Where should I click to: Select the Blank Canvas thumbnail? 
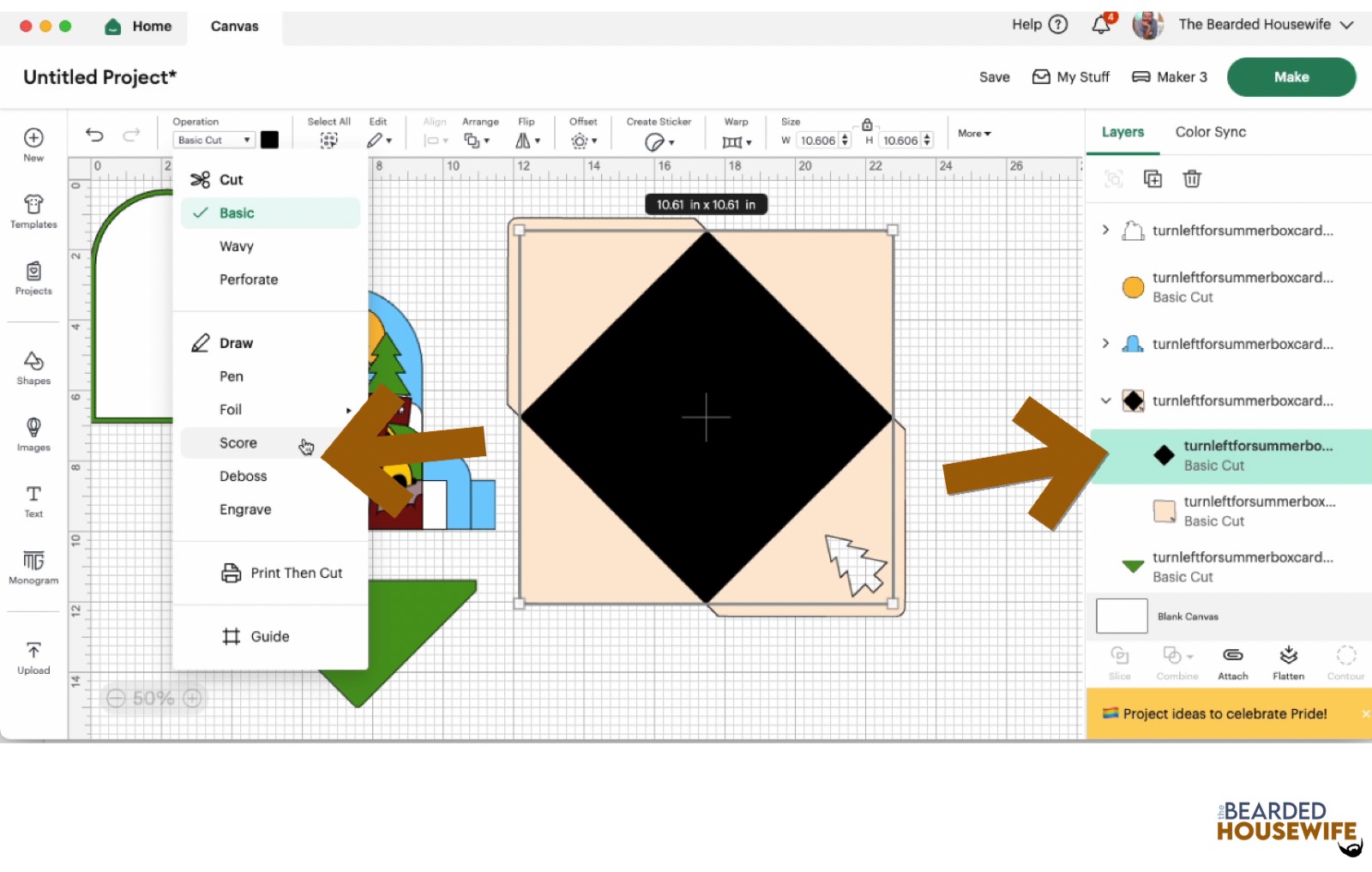[x=1122, y=616]
